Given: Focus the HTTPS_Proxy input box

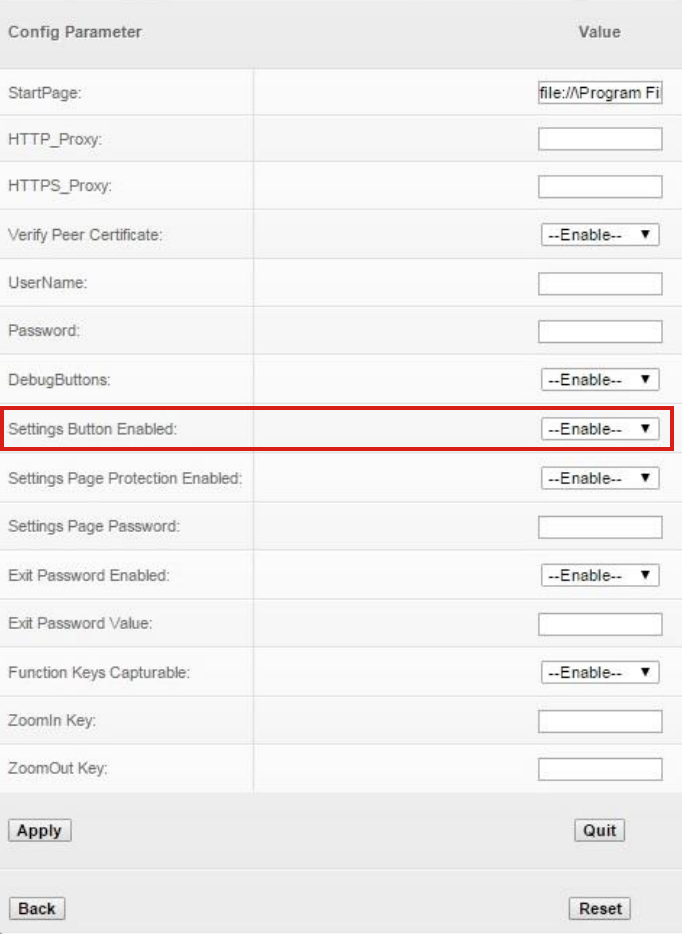Looking at the screenshot, I should (600, 187).
